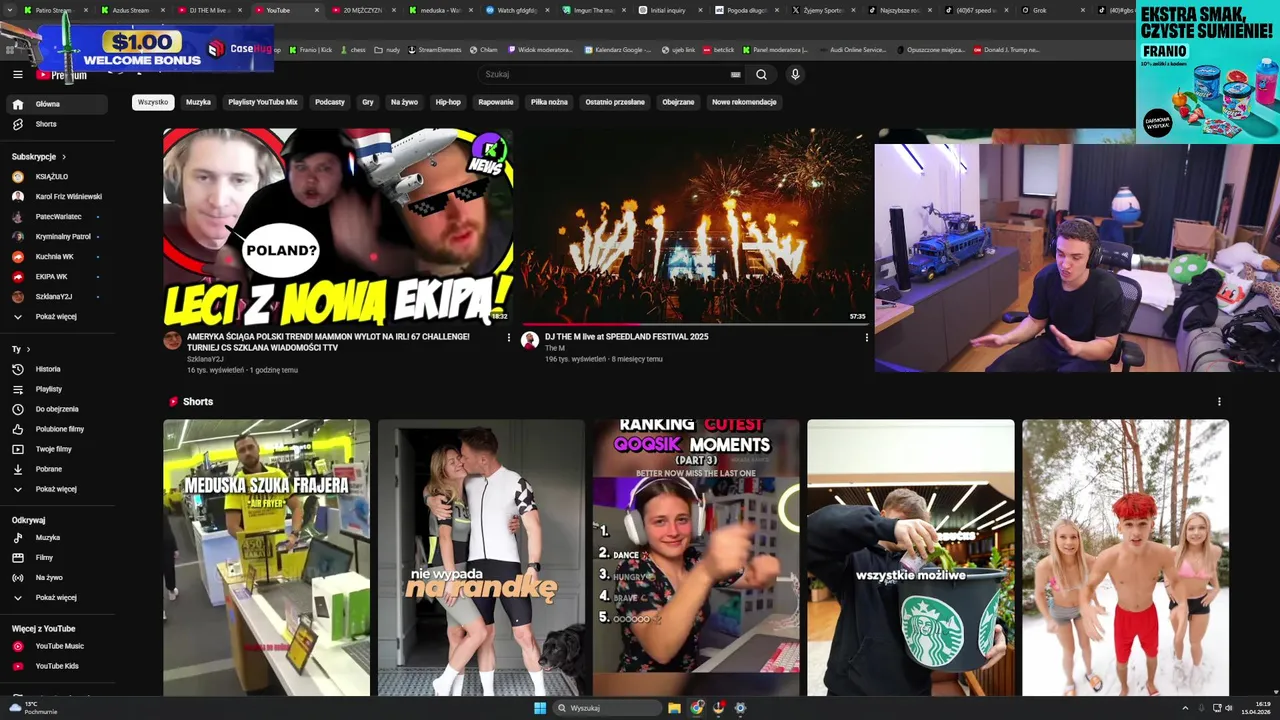
Task: Select the Hip-hop filter chip
Action: pos(448,102)
